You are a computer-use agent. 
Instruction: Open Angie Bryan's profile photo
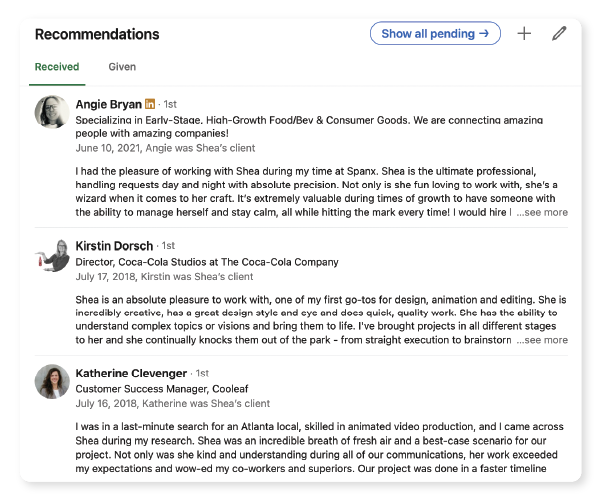pos(52,112)
